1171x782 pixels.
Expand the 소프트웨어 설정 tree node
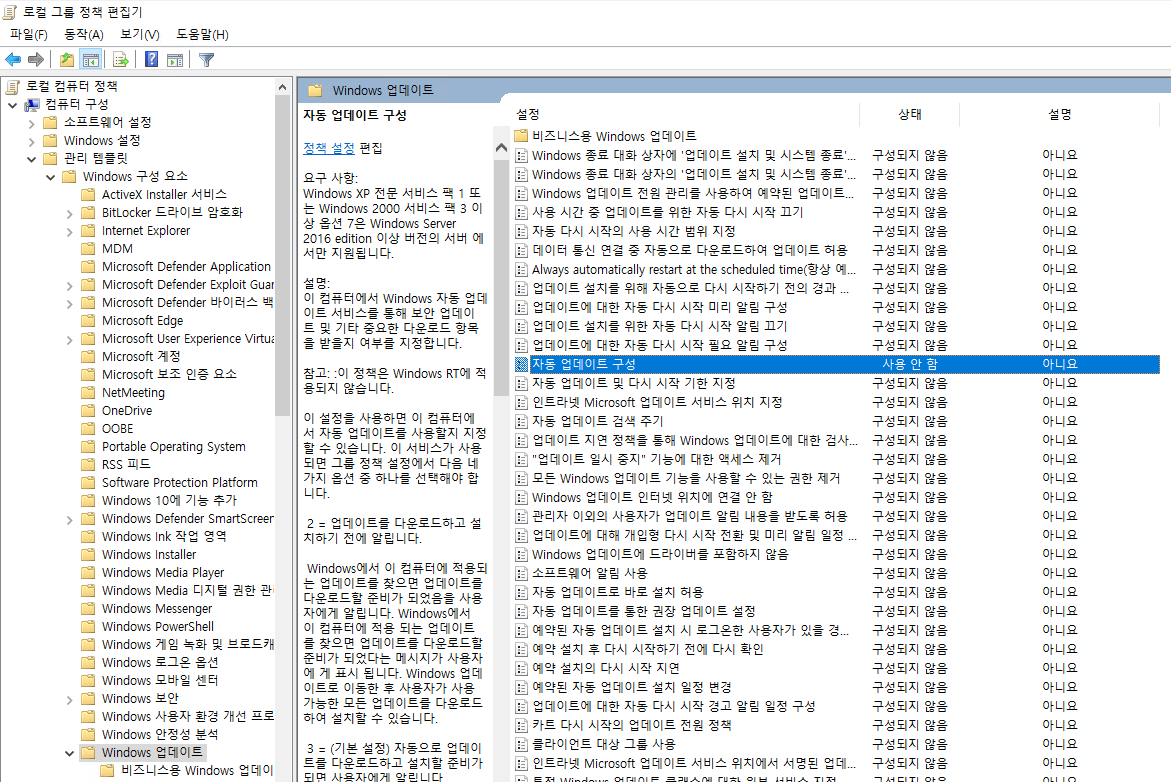pos(31,123)
